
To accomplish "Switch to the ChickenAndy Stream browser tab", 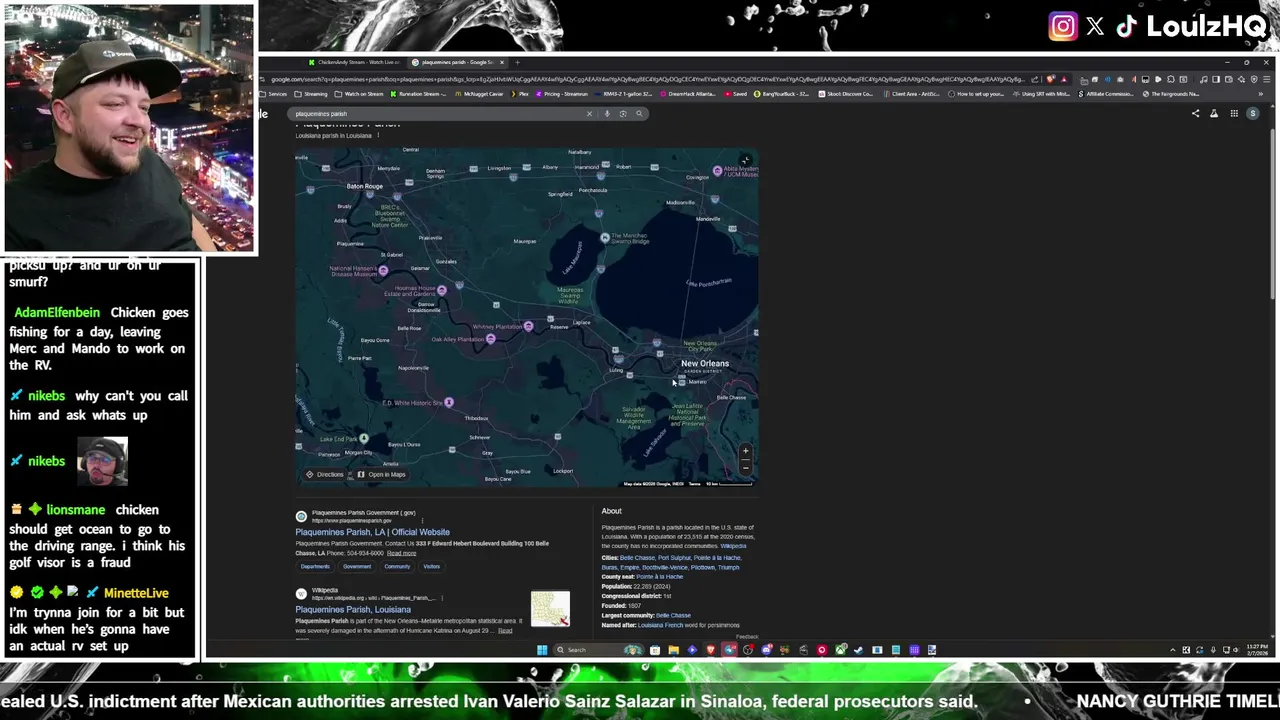I will pos(353,62).
